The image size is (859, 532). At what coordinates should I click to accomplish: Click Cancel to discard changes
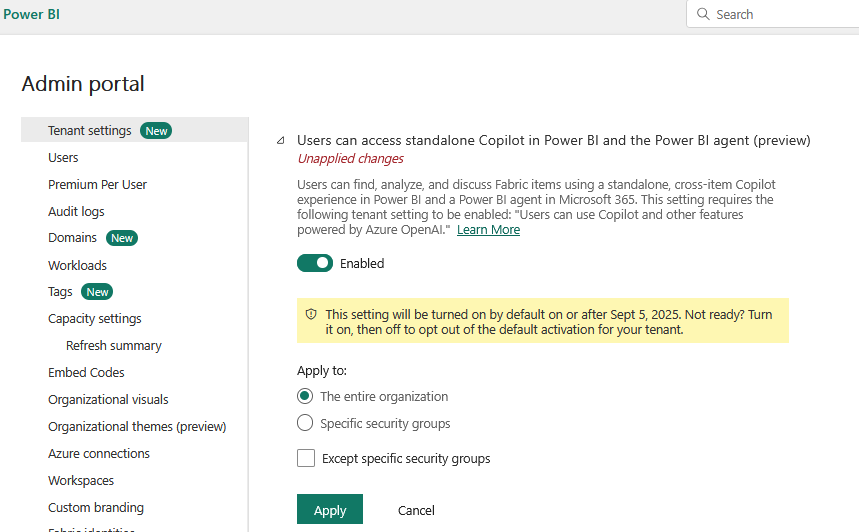click(x=416, y=510)
